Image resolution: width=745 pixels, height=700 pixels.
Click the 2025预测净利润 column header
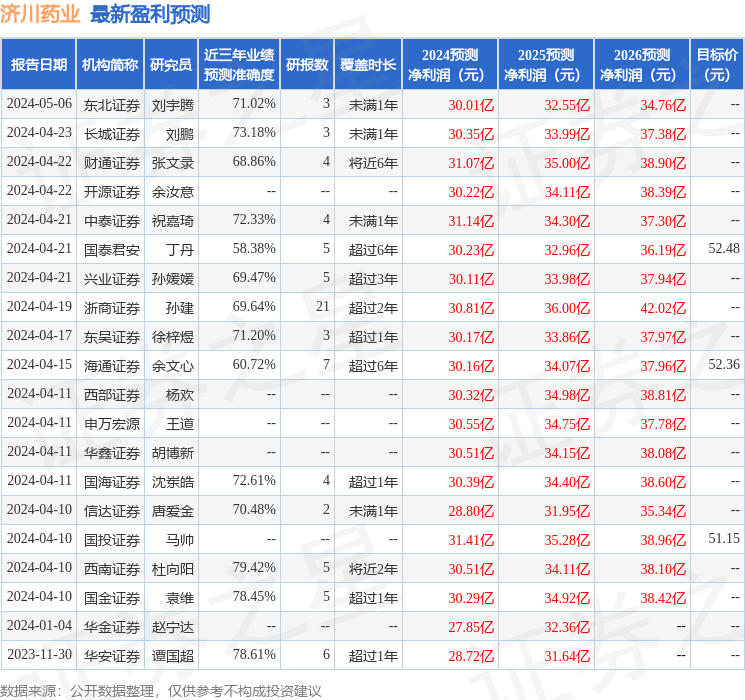coord(546,65)
